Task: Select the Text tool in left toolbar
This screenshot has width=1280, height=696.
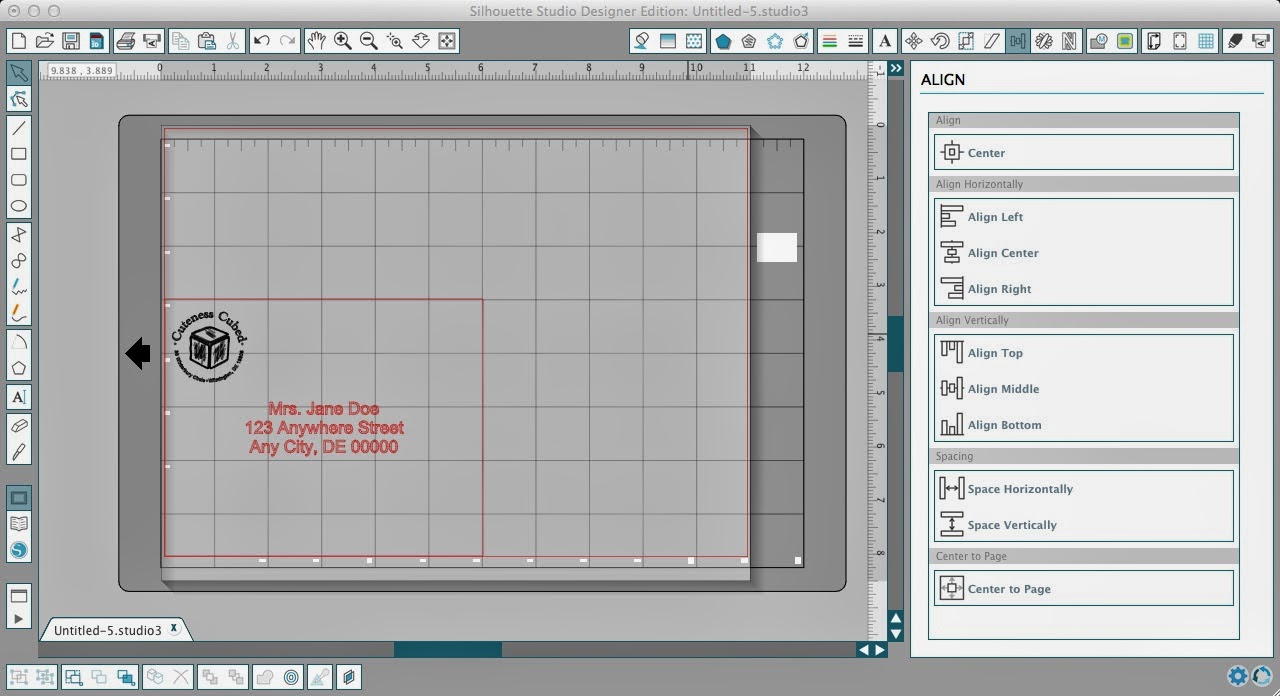Action: (18, 397)
